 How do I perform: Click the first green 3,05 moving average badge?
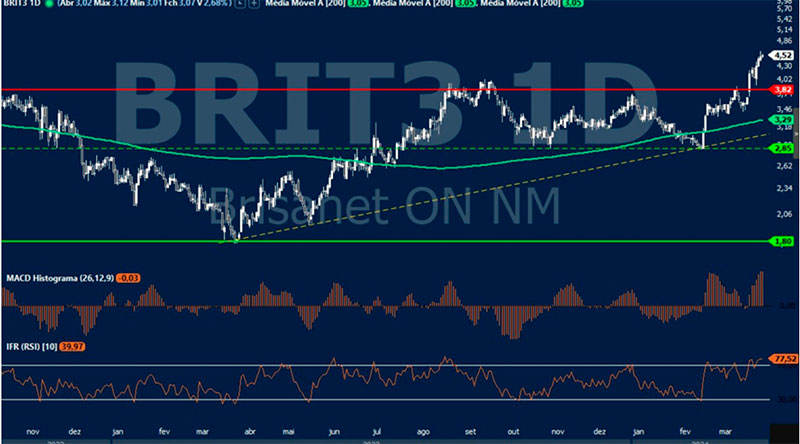tap(358, 4)
